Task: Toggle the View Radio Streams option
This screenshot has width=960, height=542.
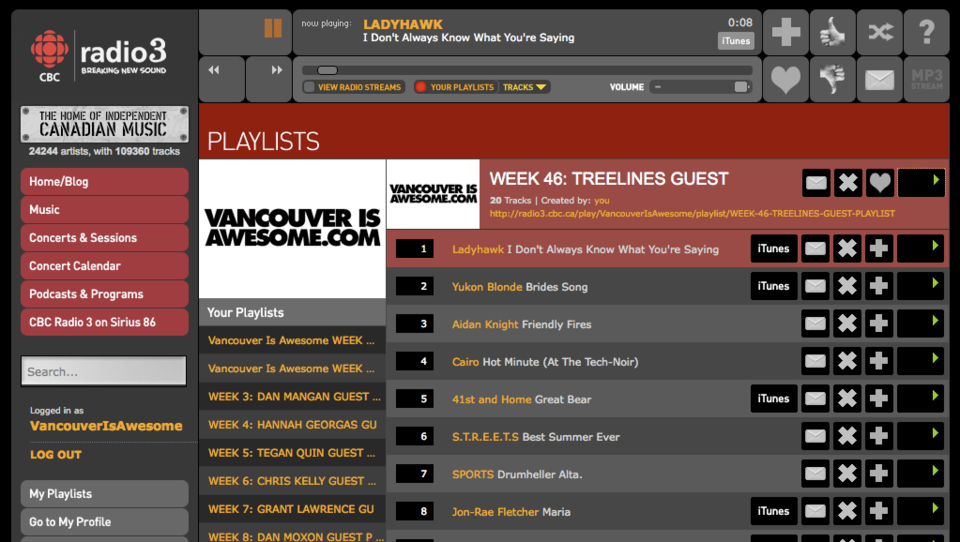Action: (x=353, y=87)
